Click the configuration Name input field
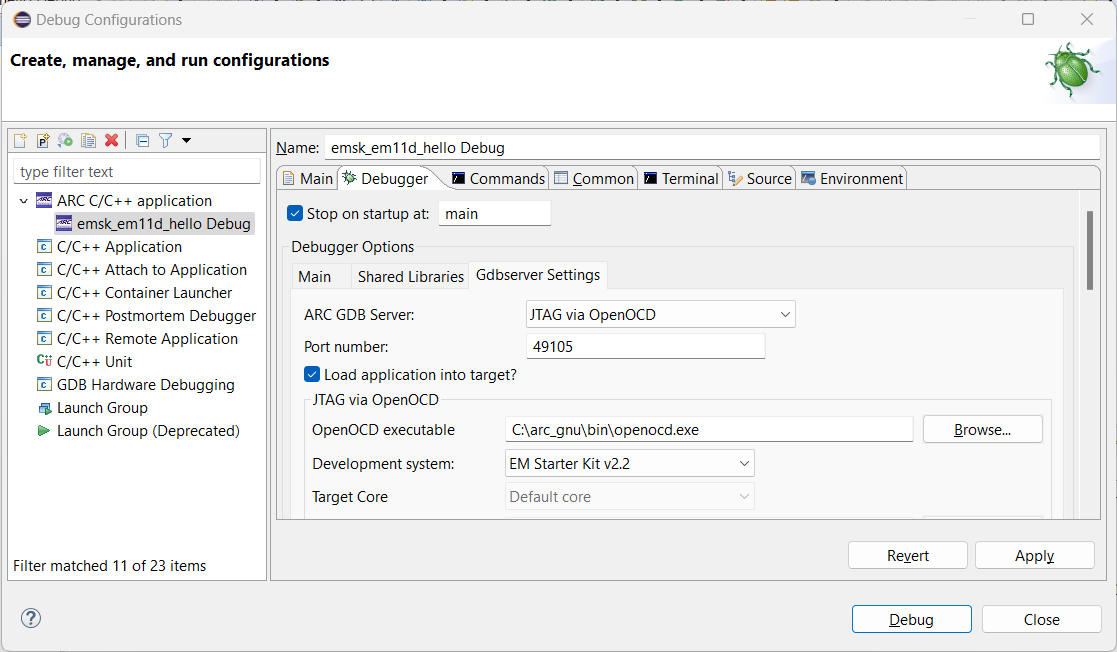 (x=712, y=148)
